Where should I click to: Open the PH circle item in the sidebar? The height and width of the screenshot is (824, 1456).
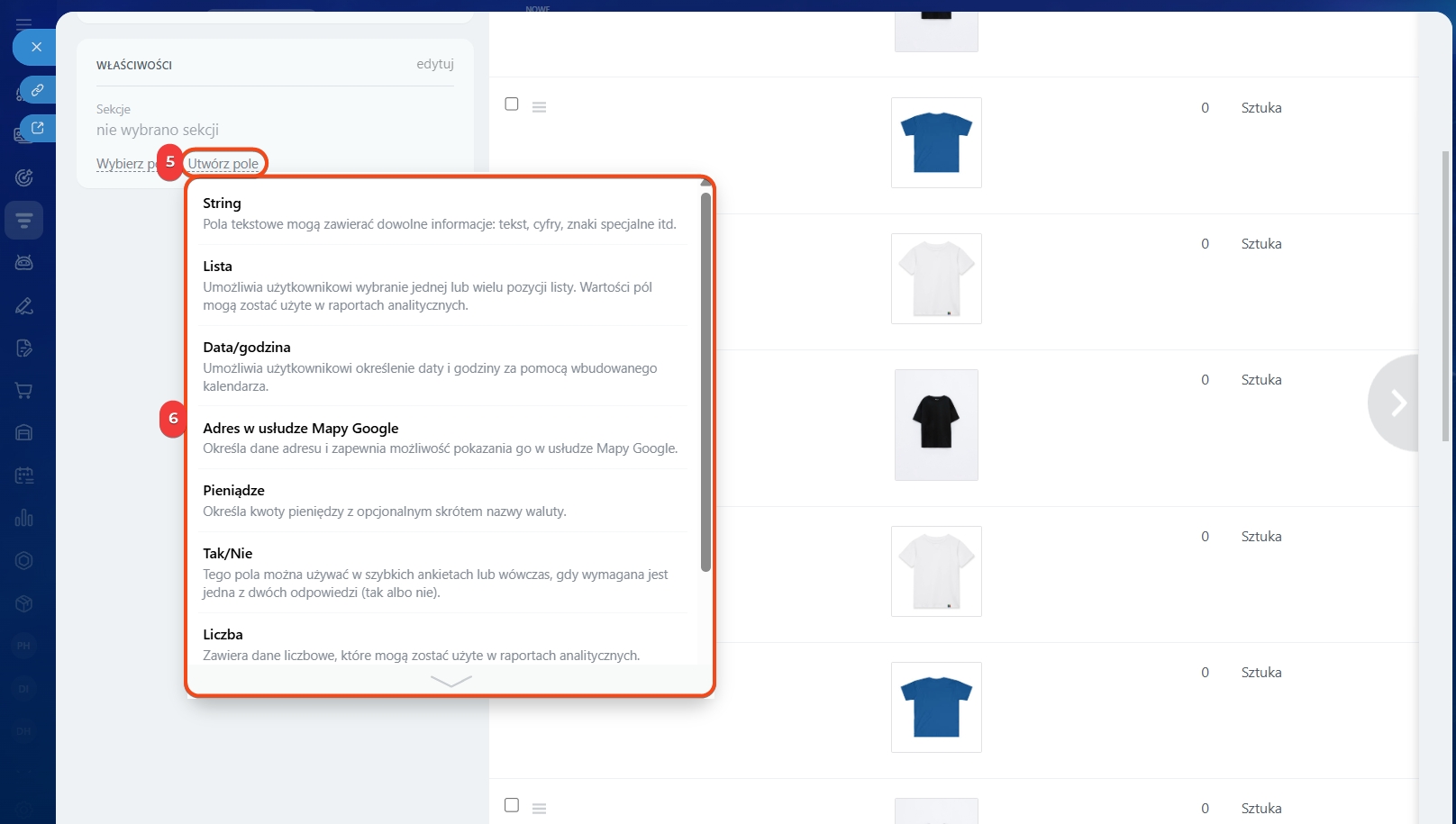point(24,645)
